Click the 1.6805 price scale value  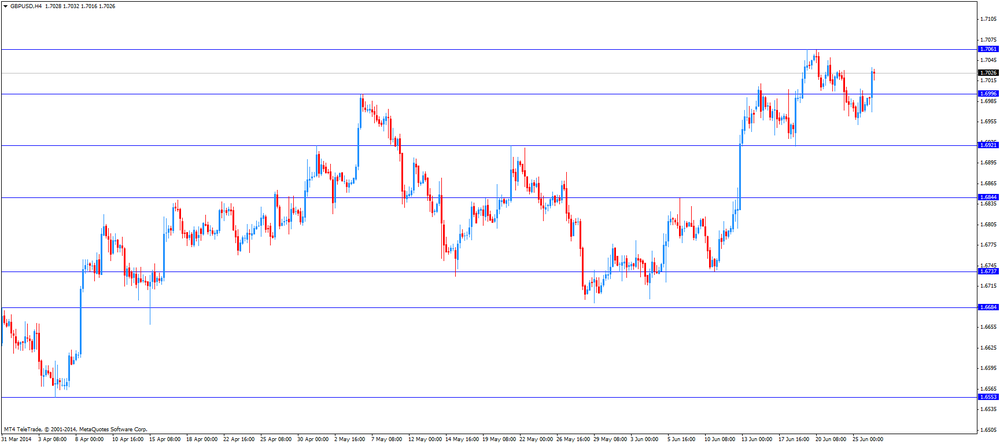tap(988, 224)
